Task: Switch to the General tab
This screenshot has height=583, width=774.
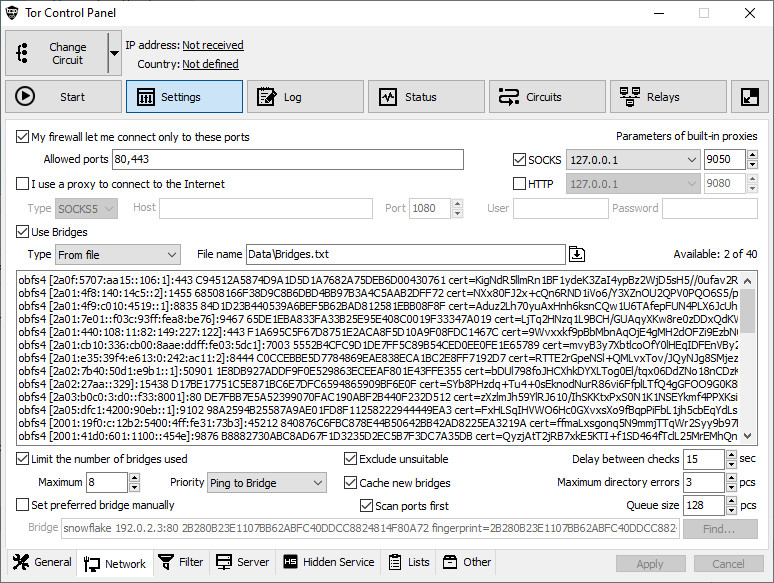Action: pyautogui.click(x=42, y=562)
